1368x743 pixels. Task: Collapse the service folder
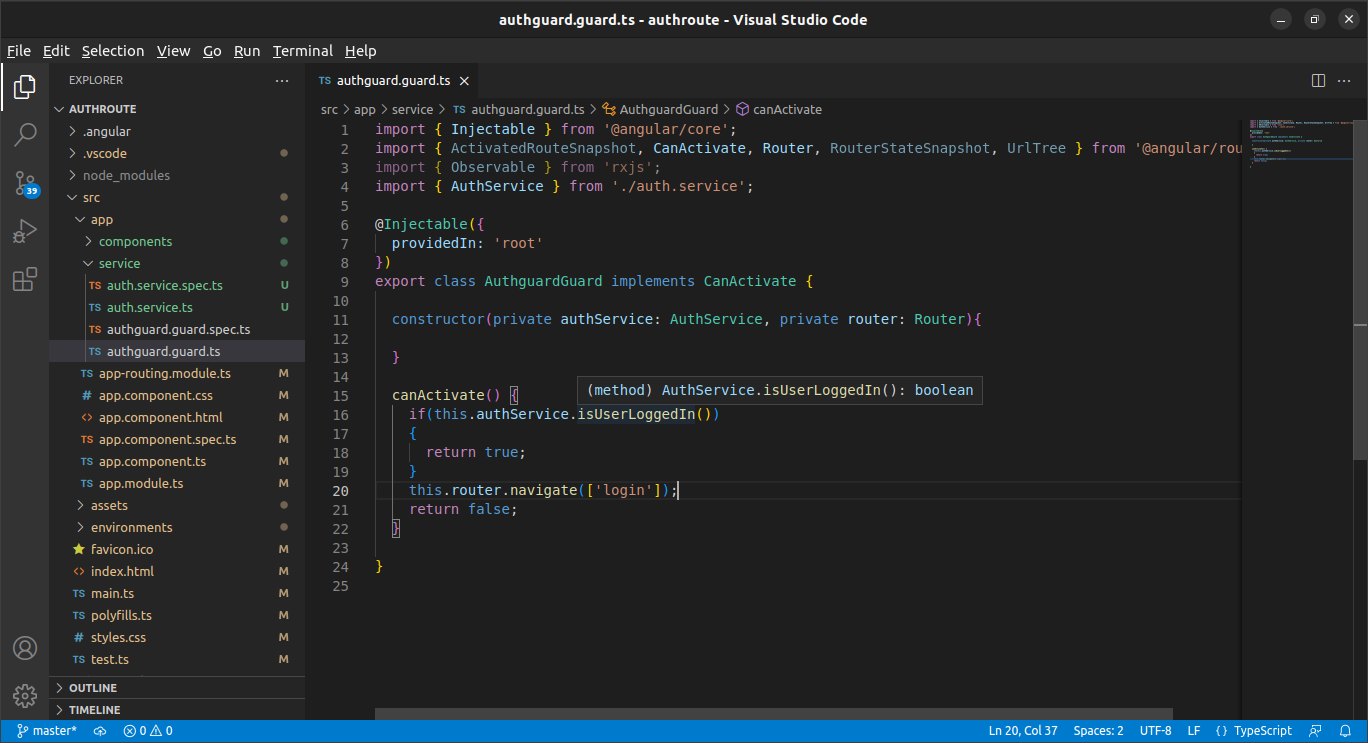coord(177,263)
